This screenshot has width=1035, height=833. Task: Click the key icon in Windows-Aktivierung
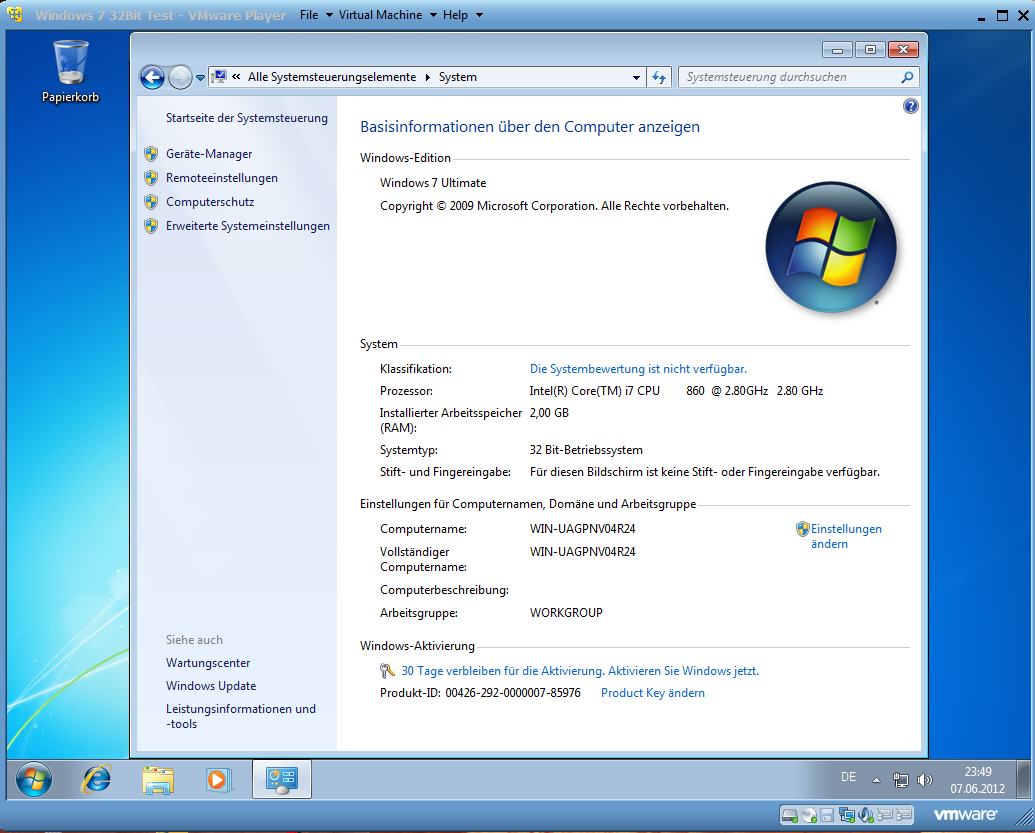click(387, 671)
